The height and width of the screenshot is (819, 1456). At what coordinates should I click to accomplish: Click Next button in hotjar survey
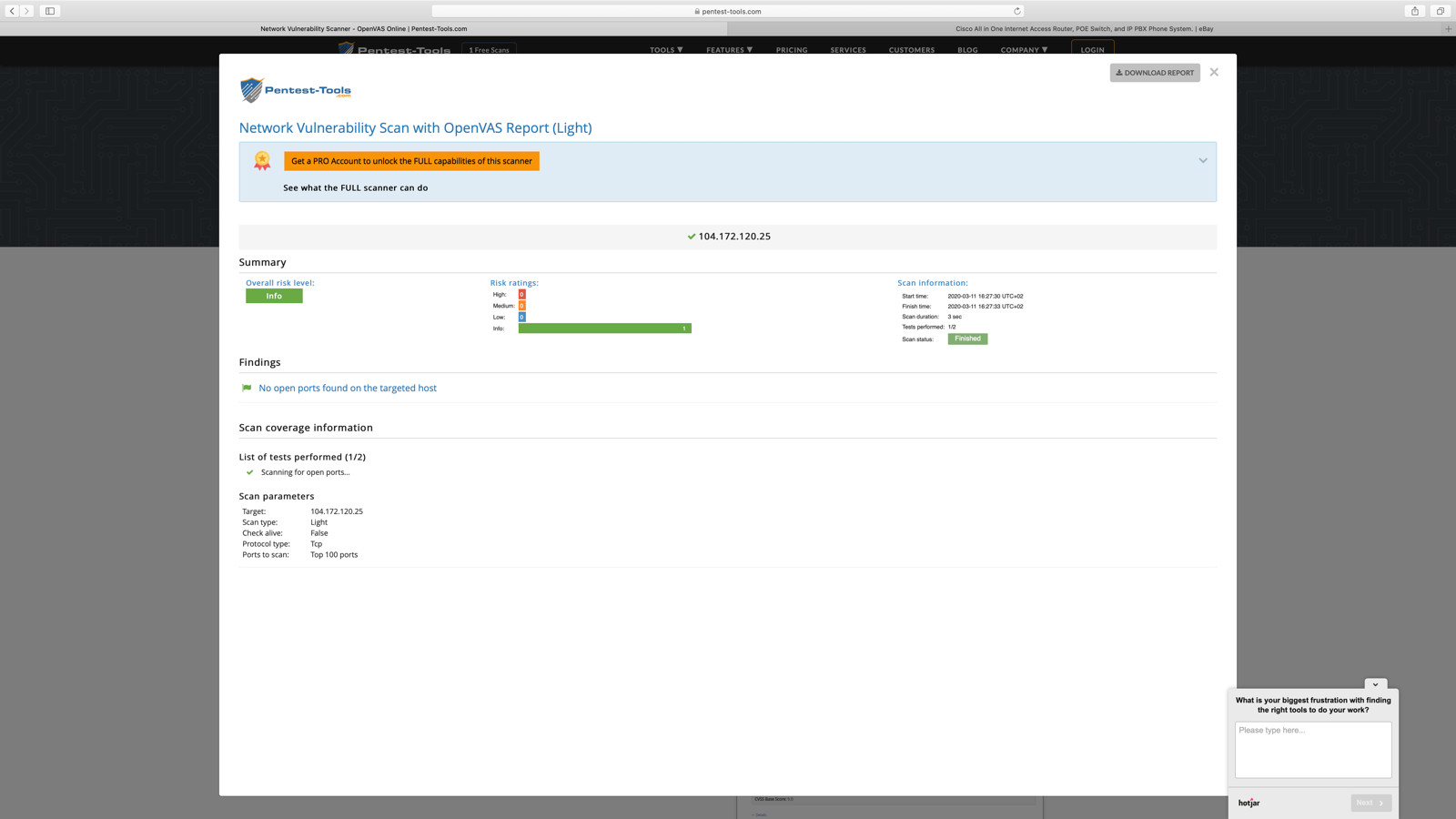pos(1370,803)
